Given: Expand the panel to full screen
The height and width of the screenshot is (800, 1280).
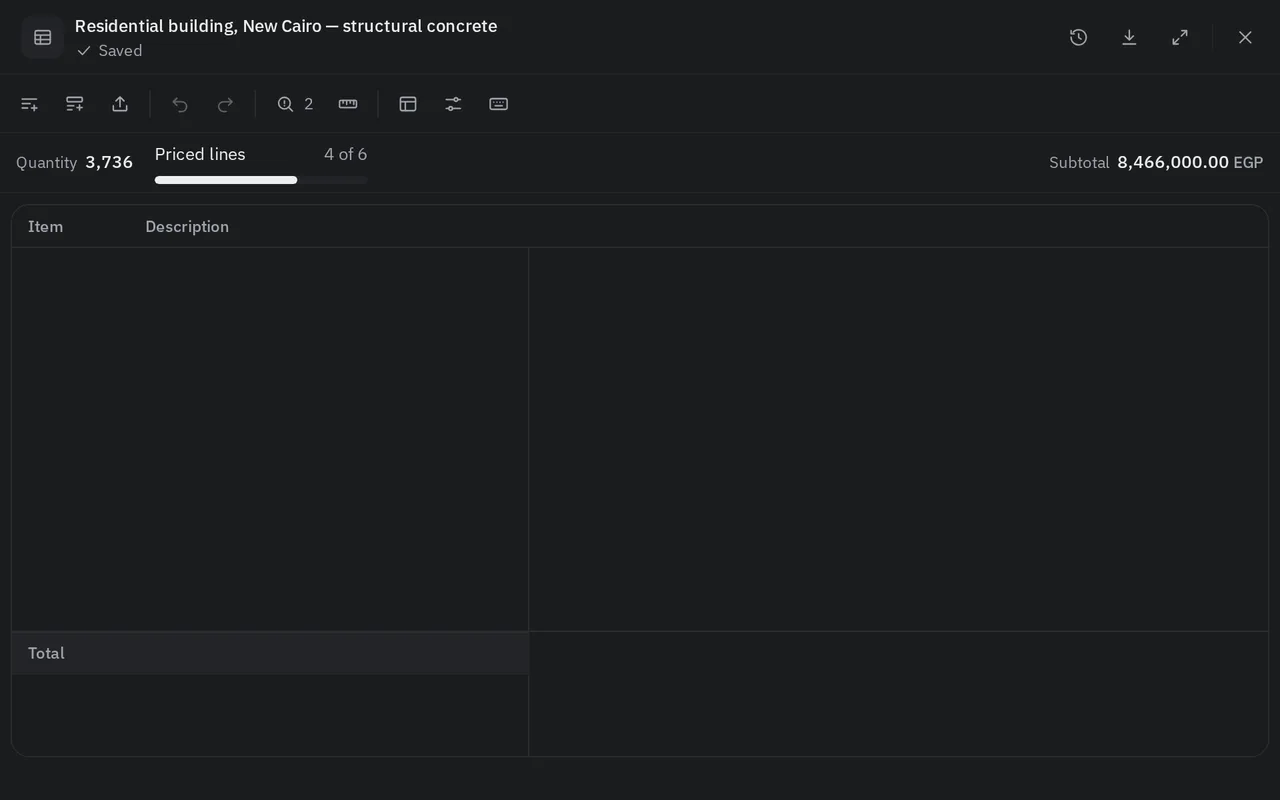Looking at the screenshot, I should pyautogui.click(x=1180, y=37).
